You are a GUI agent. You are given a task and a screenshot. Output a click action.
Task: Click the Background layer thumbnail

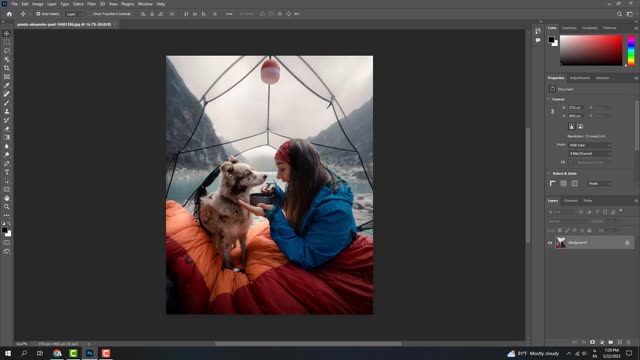(561, 243)
